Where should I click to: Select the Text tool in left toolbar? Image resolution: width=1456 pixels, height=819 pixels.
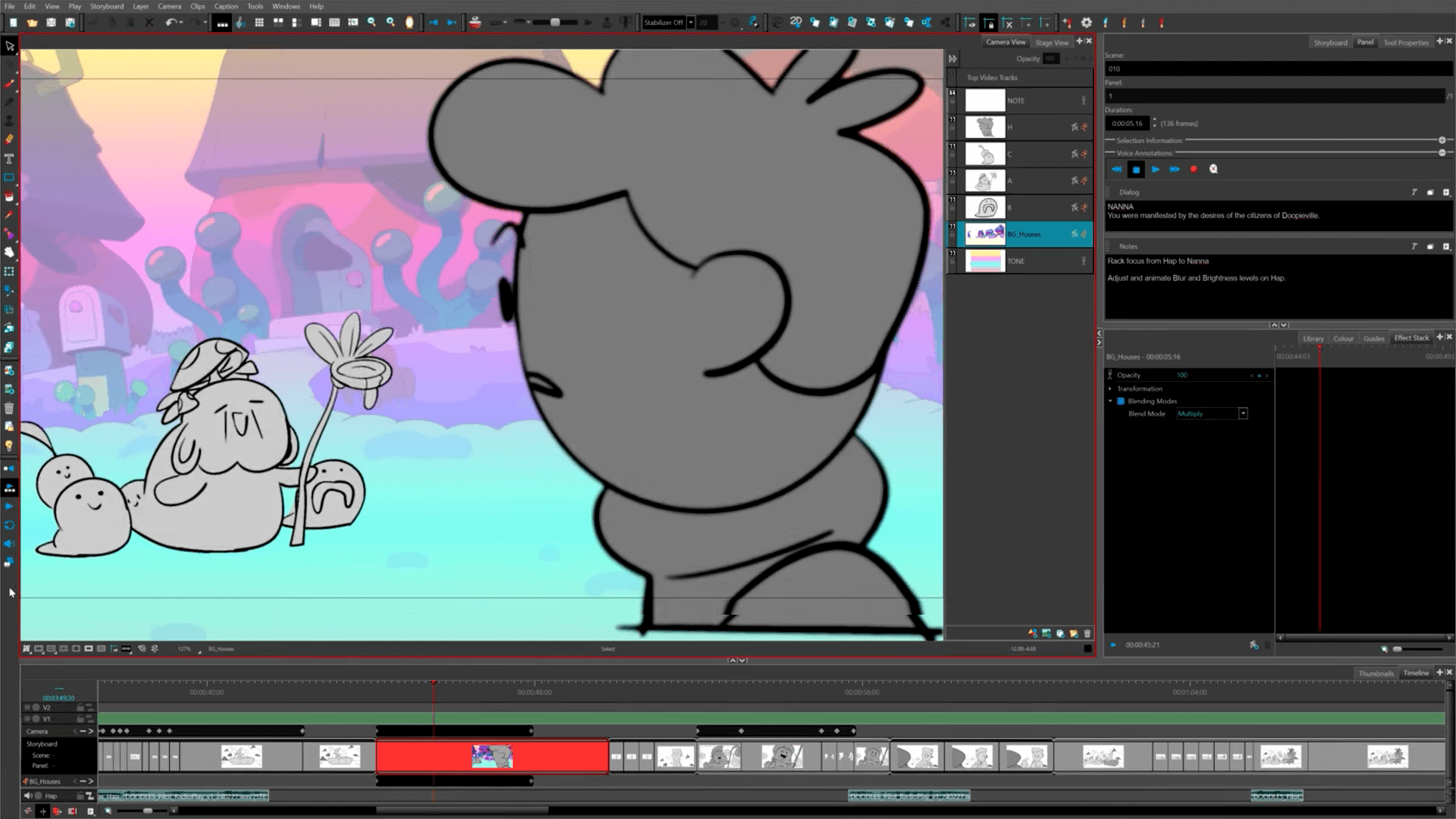point(9,159)
